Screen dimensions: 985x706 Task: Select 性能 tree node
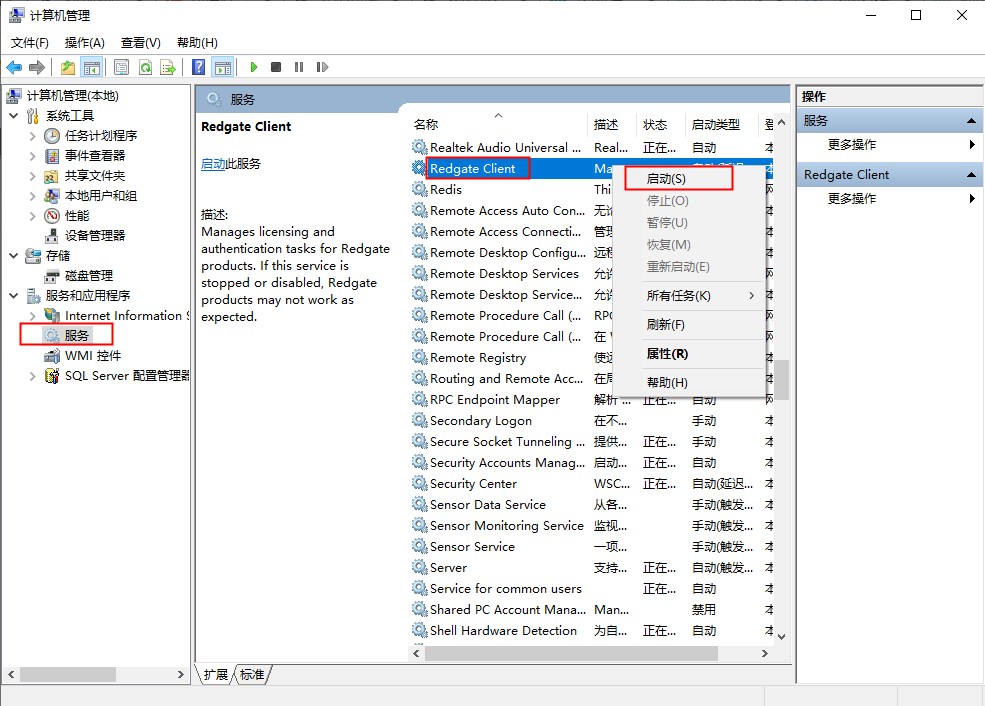[77, 216]
